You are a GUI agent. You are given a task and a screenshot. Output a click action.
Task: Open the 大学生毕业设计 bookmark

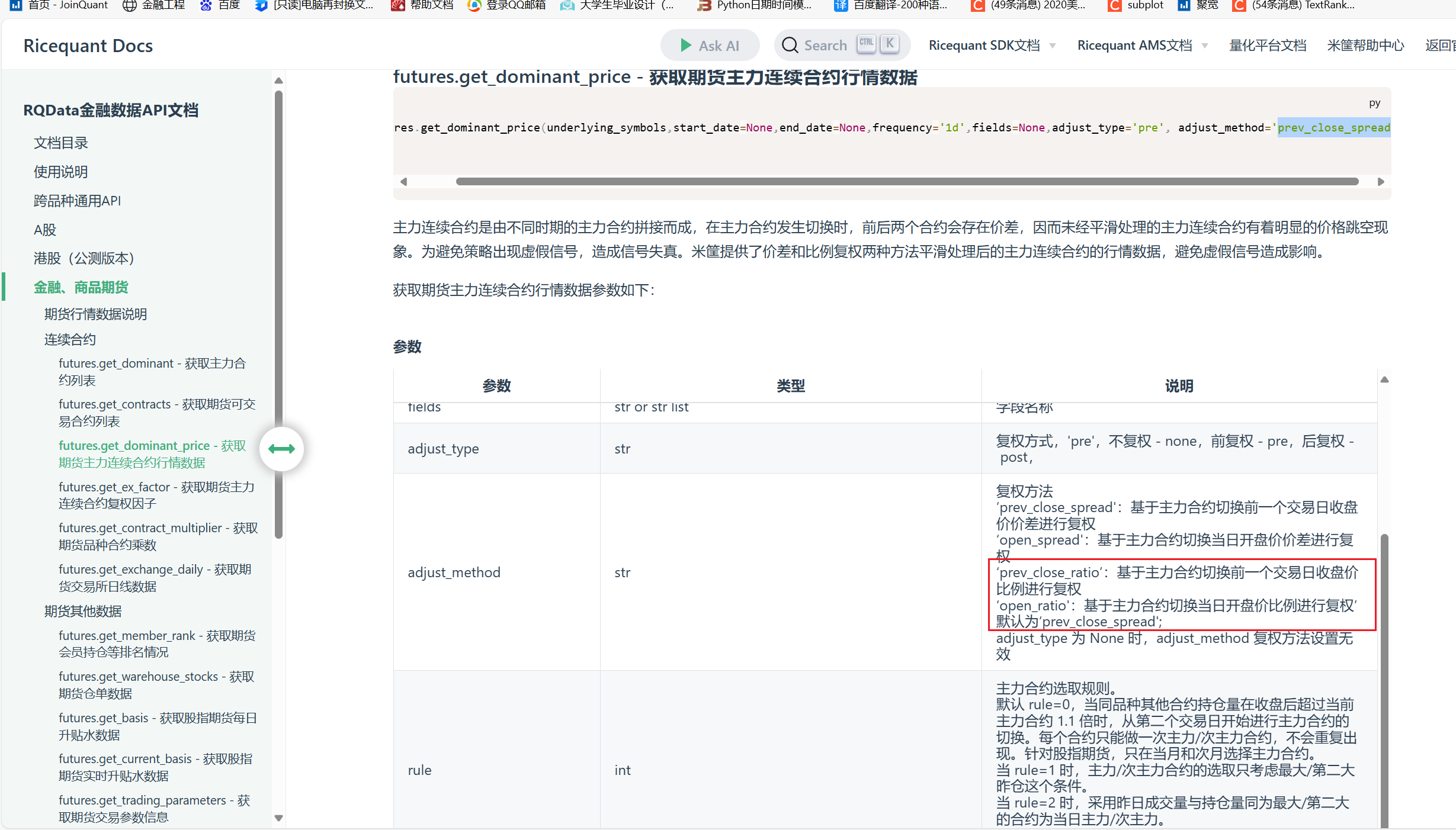(x=617, y=5)
